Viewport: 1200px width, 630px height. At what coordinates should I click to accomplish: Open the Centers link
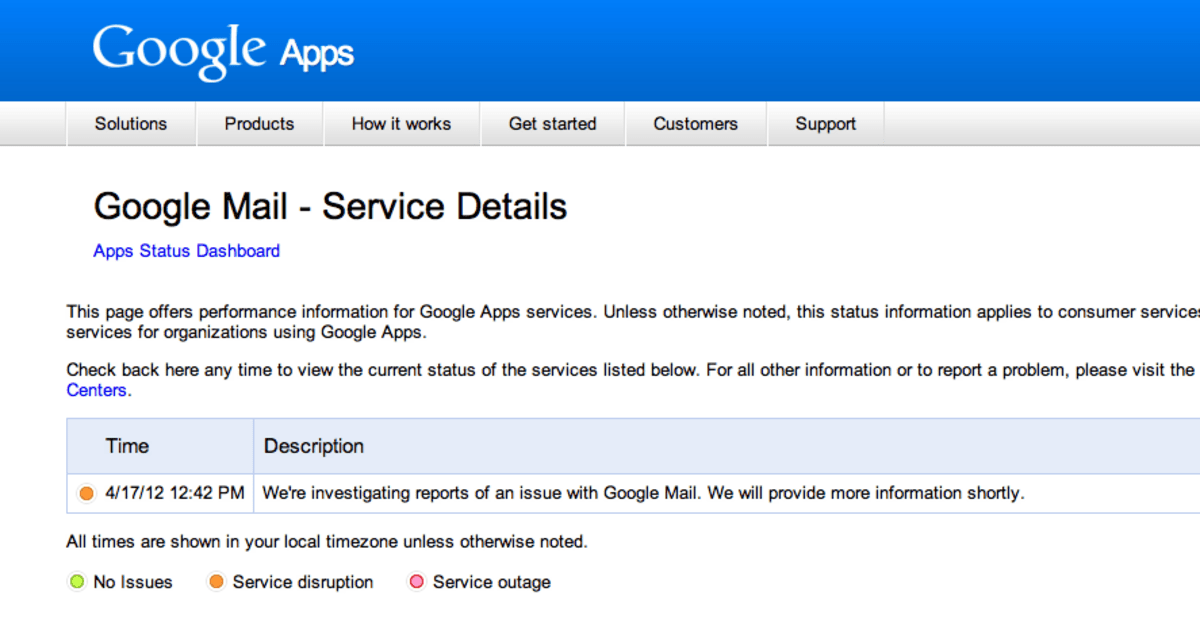click(x=96, y=390)
